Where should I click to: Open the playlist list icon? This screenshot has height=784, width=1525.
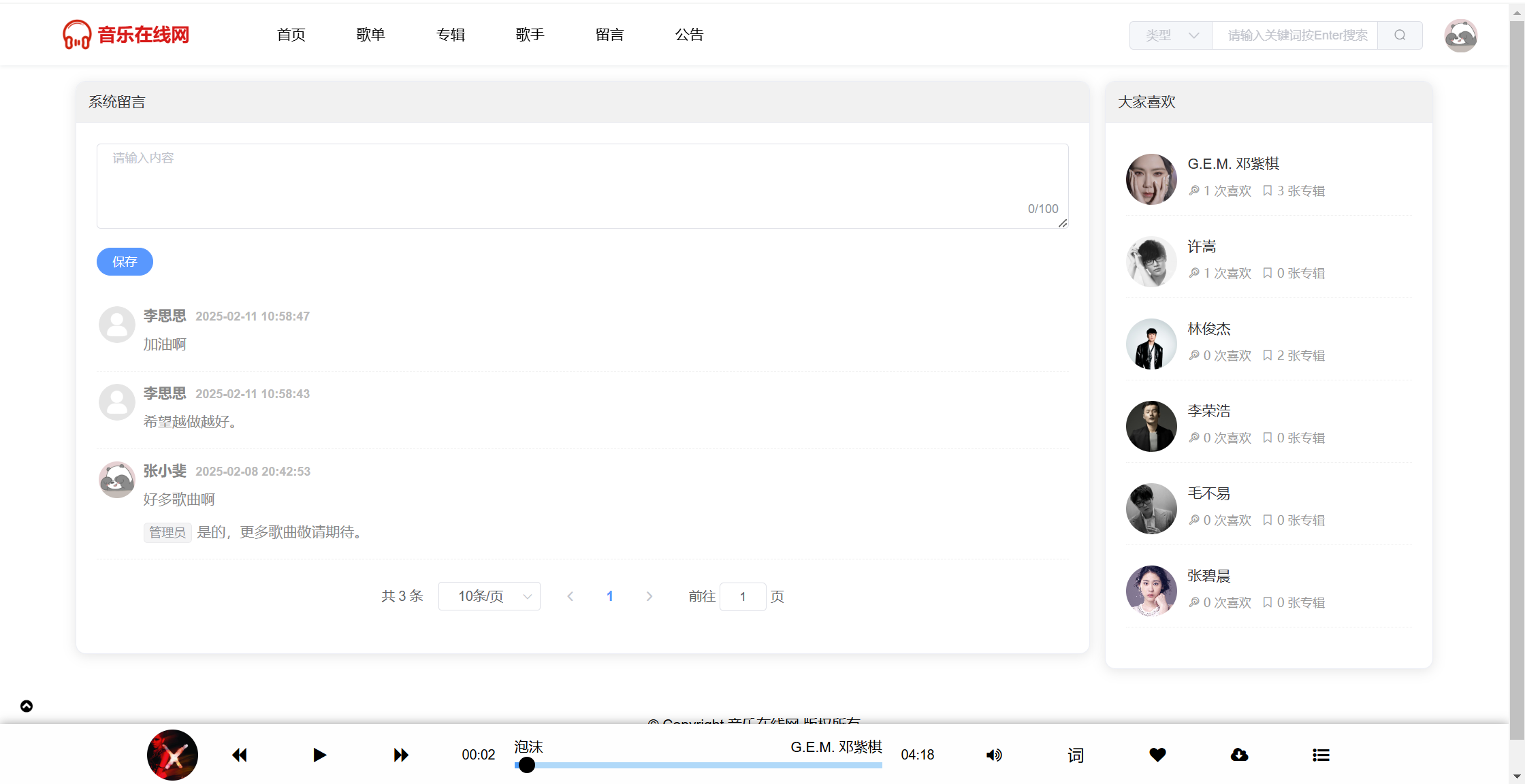coord(1321,755)
